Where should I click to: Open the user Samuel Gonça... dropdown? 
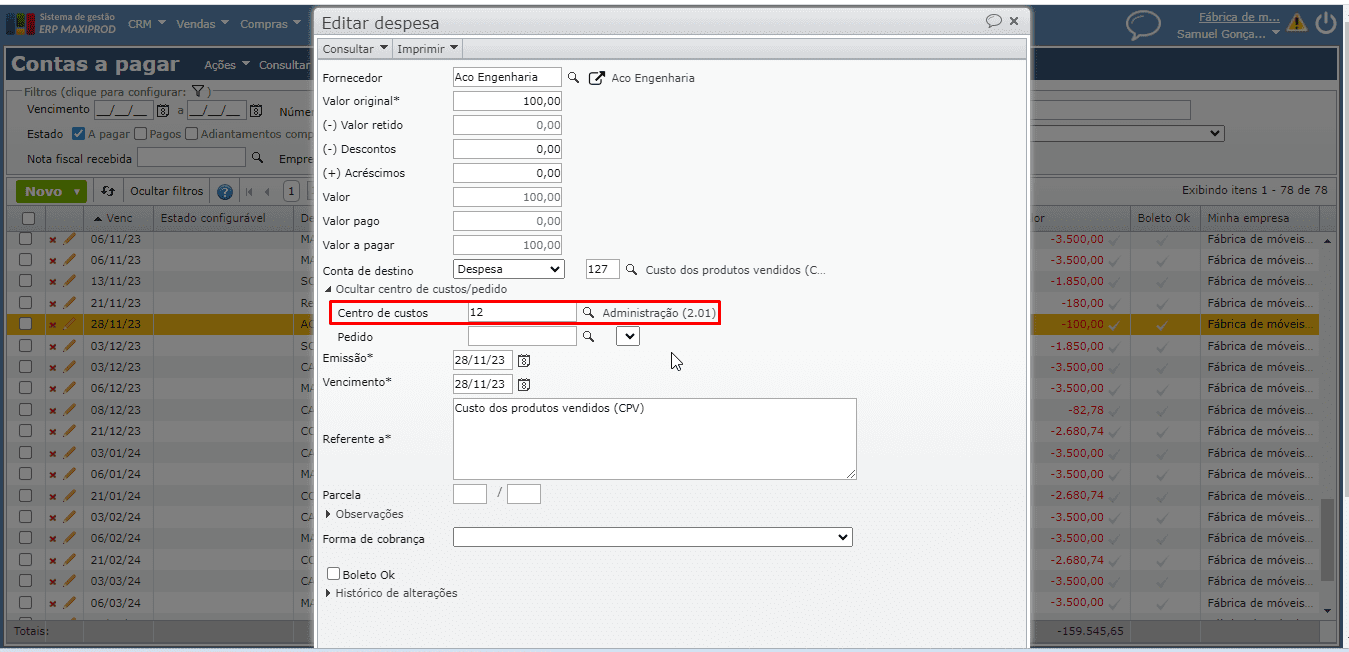tap(1228, 33)
